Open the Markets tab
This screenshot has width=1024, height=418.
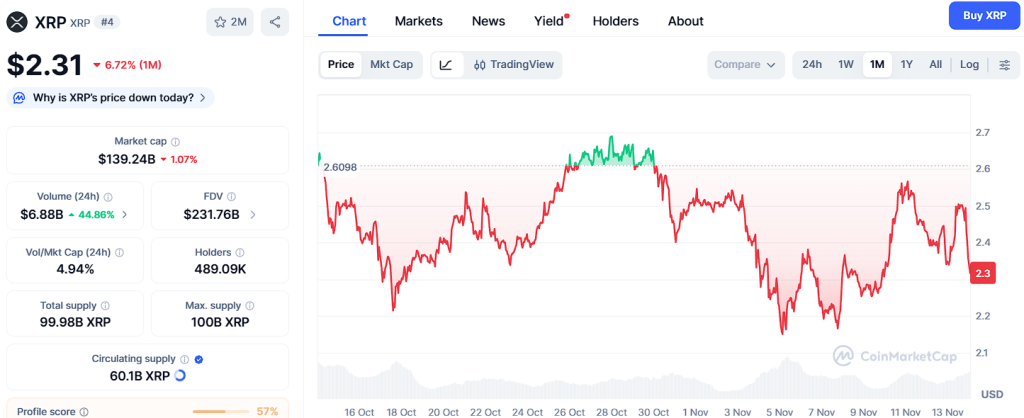point(418,21)
